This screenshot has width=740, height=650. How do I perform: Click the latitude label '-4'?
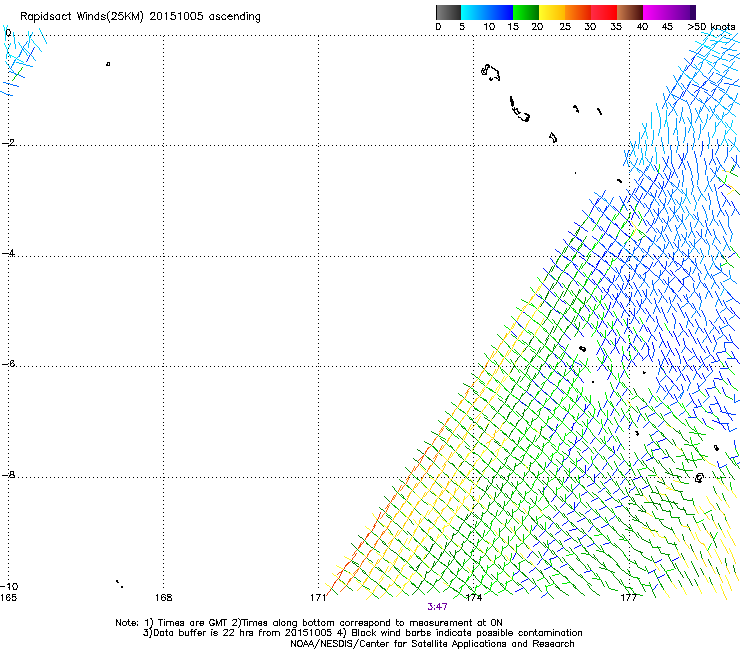coord(8,253)
